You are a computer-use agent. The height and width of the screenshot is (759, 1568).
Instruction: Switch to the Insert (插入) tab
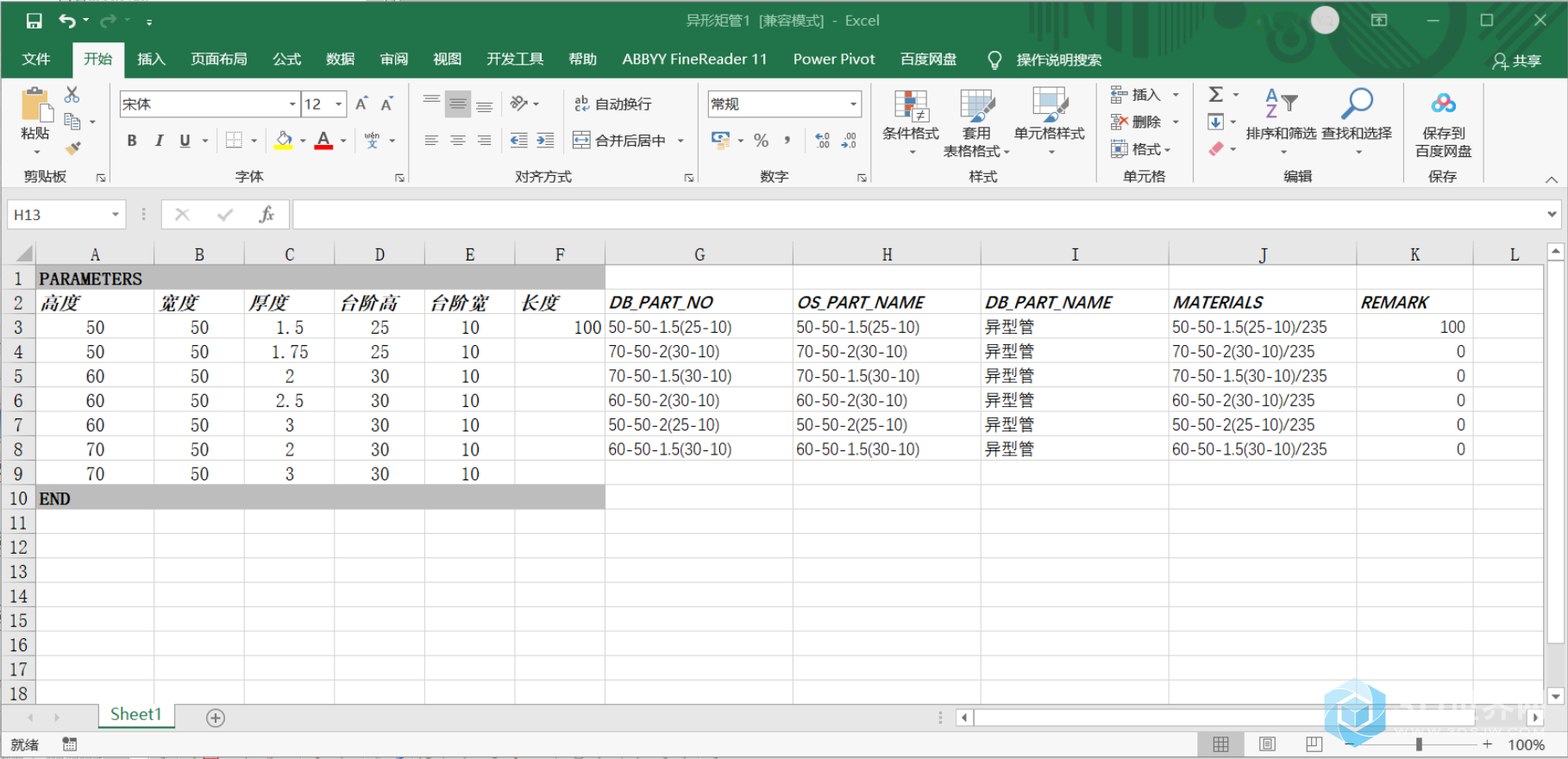click(151, 60)
